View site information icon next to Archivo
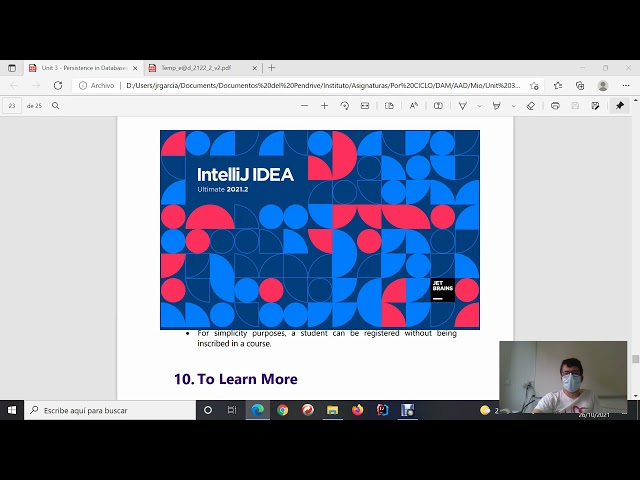Viewport: 640px width, 480px height. coord(83,85)
